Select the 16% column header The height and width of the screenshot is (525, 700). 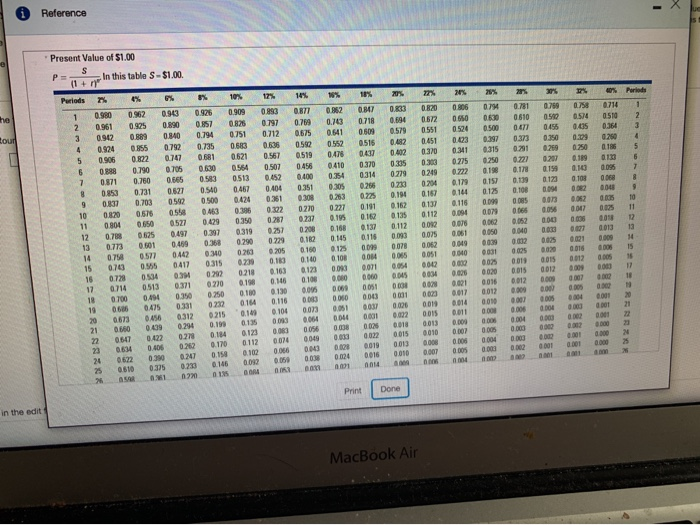click(x=334, y=95)
